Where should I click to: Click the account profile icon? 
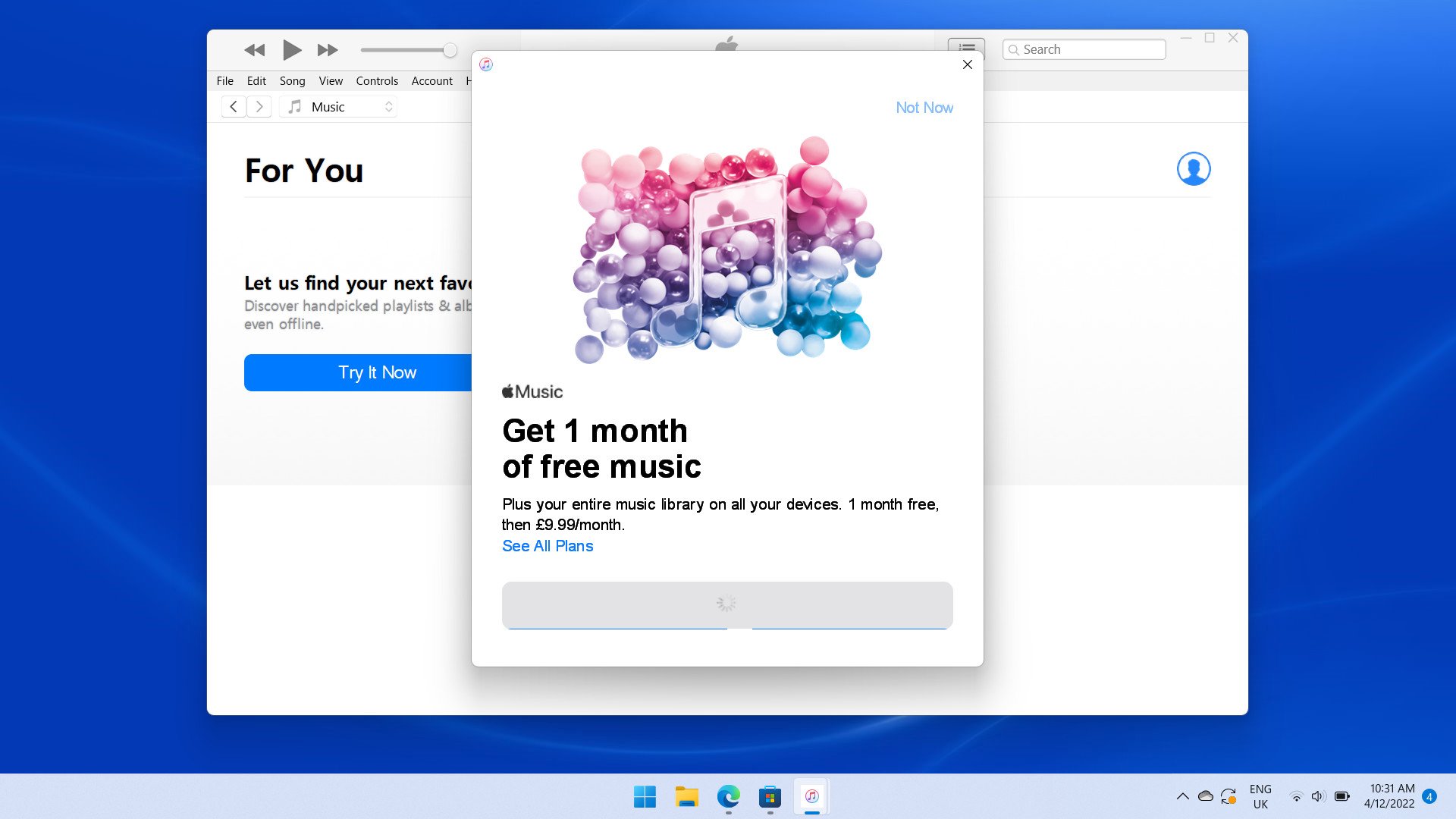pyautogui.click(x=1193, y=168)
